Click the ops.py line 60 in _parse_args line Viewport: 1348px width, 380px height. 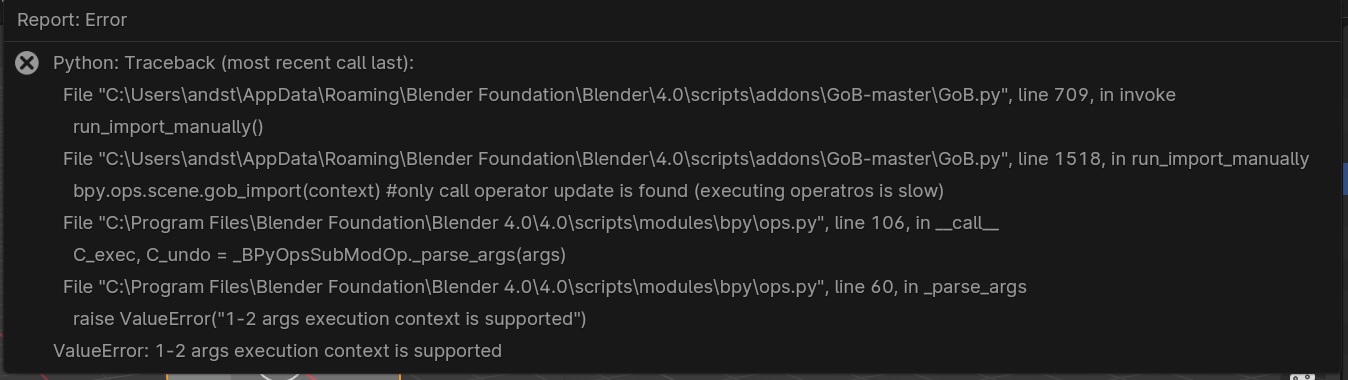click(545, 287)
